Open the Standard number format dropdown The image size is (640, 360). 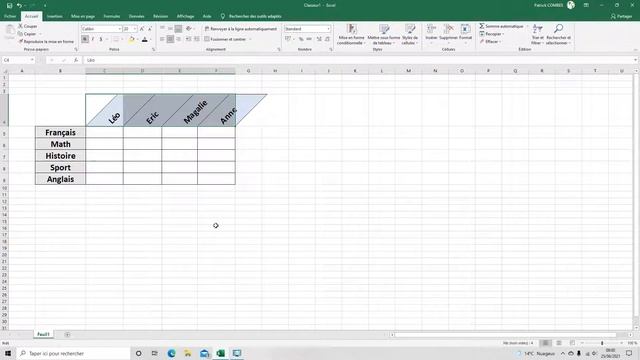pyautogui.click(x=328, y=29)
